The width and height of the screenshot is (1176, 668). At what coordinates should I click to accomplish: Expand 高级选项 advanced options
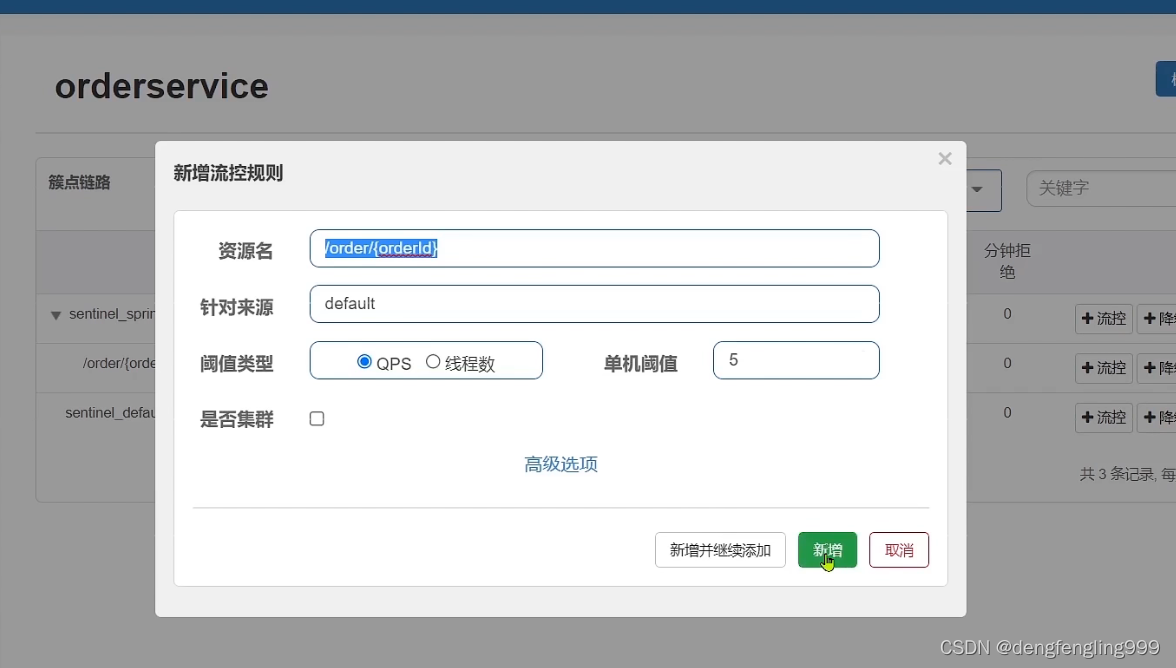[561, 464]
